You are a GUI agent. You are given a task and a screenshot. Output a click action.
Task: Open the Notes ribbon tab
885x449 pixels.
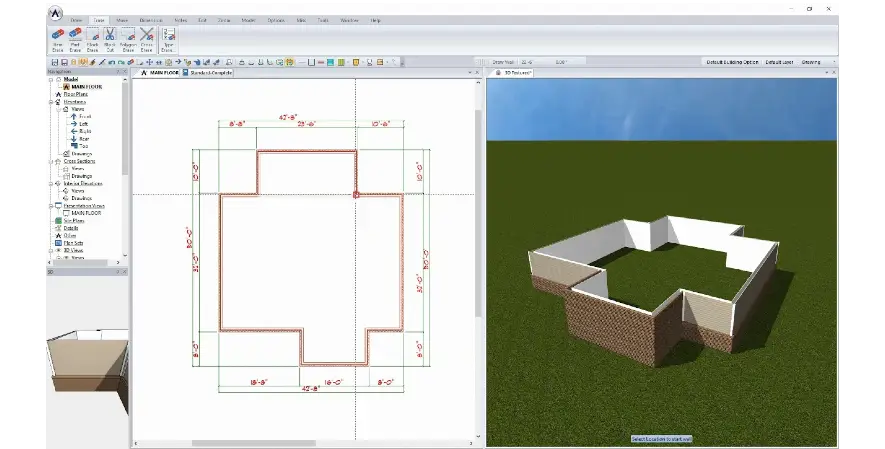[181, 20]
